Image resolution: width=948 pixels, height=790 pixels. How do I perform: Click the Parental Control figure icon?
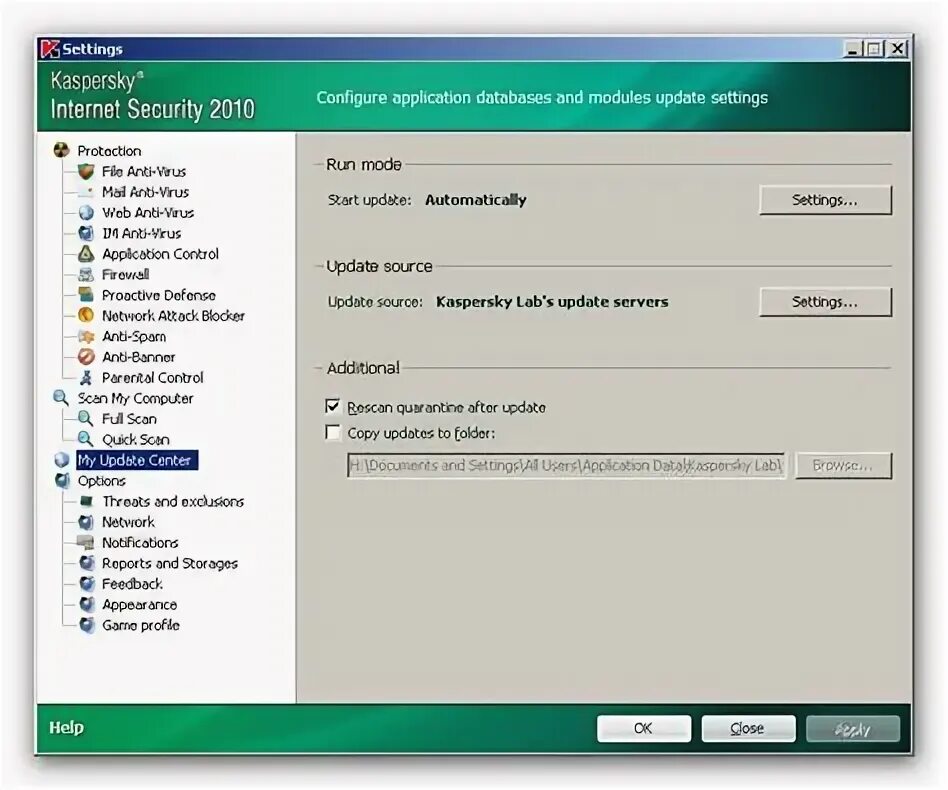coord(86,377)
